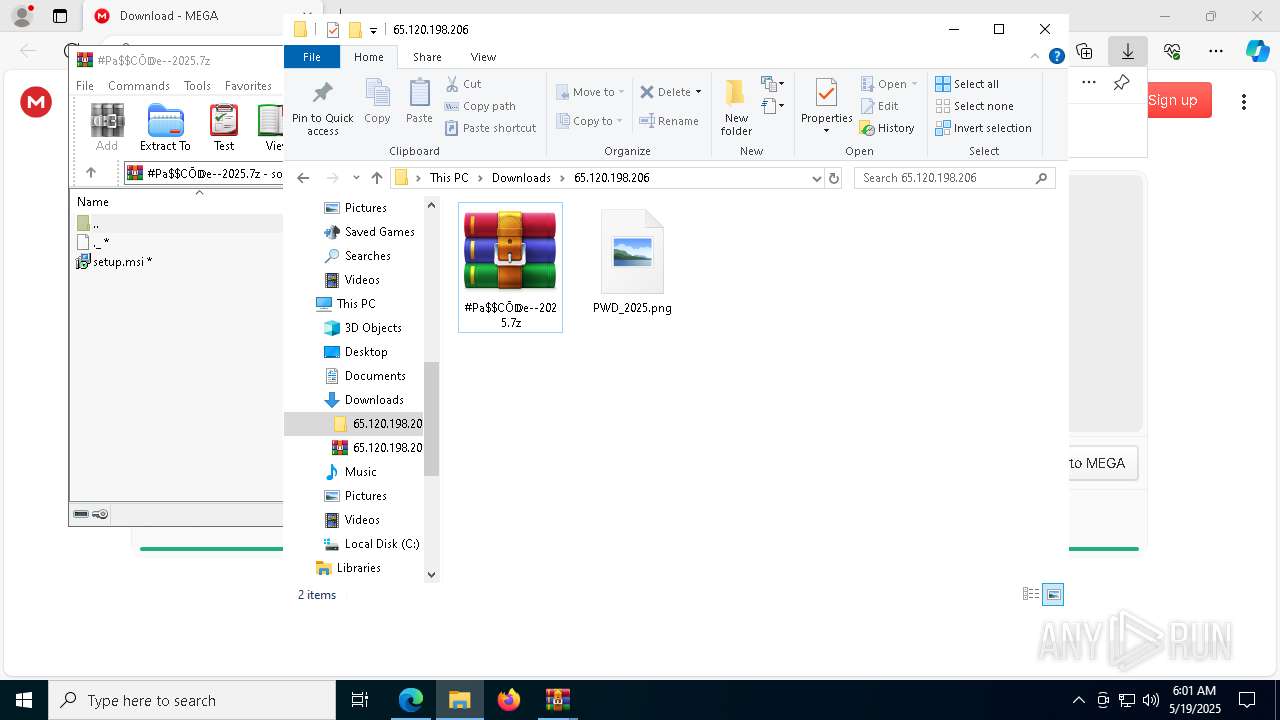
Task: Expand Move to dropdown
Action: pos(621,92)
